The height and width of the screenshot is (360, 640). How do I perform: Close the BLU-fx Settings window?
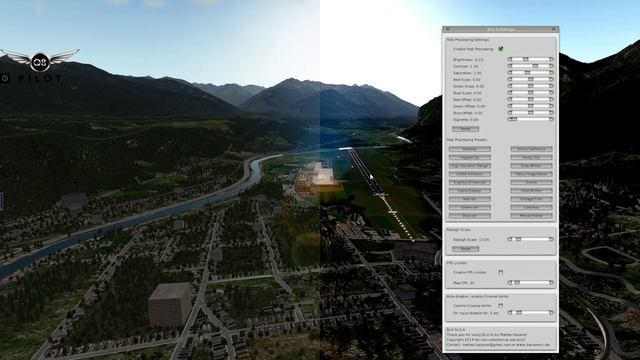(554, 29)
